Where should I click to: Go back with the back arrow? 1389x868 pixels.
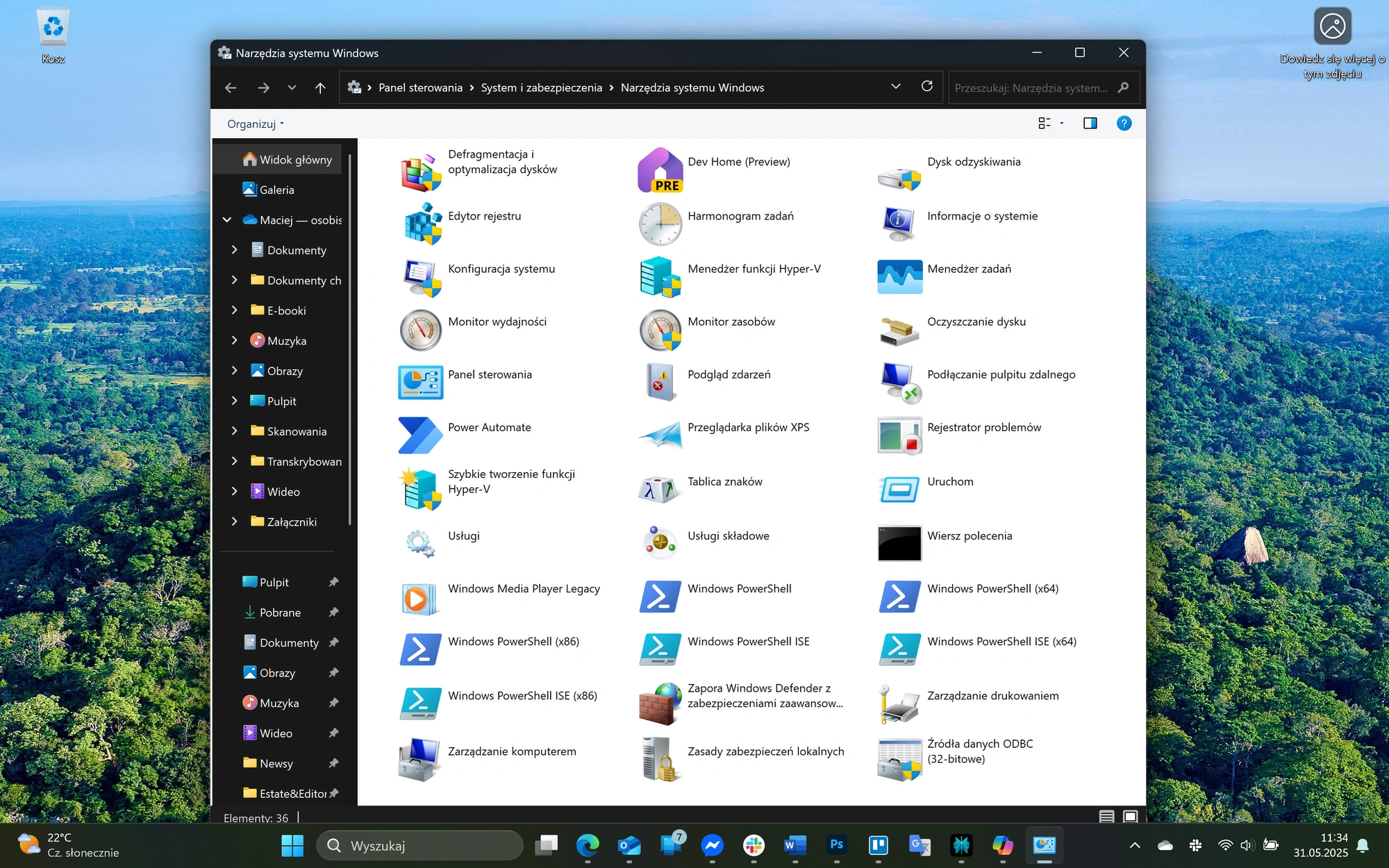[x=231, y=87]
